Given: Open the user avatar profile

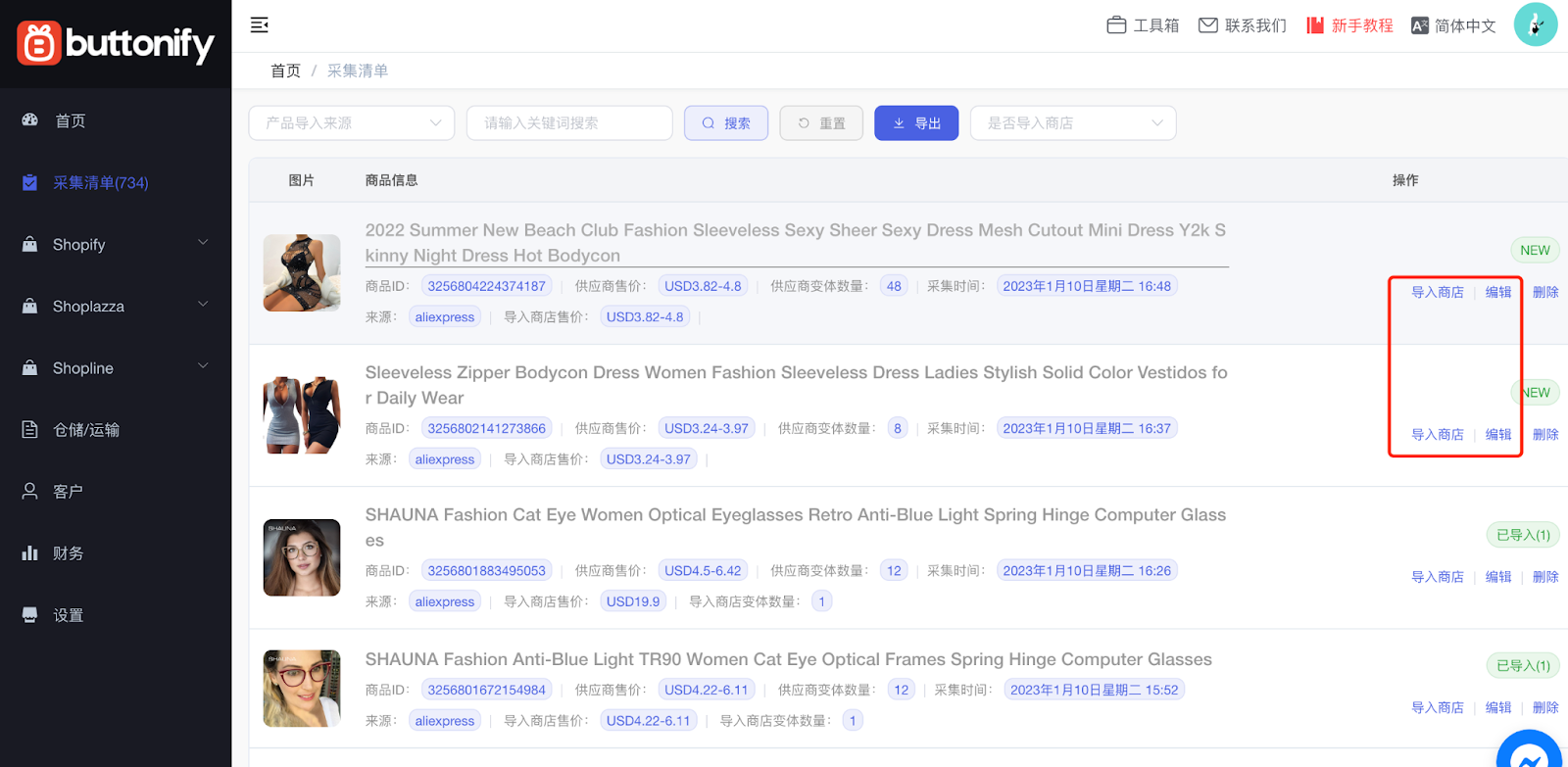Looking at the screenshot, I should [x=1535, y=25].
